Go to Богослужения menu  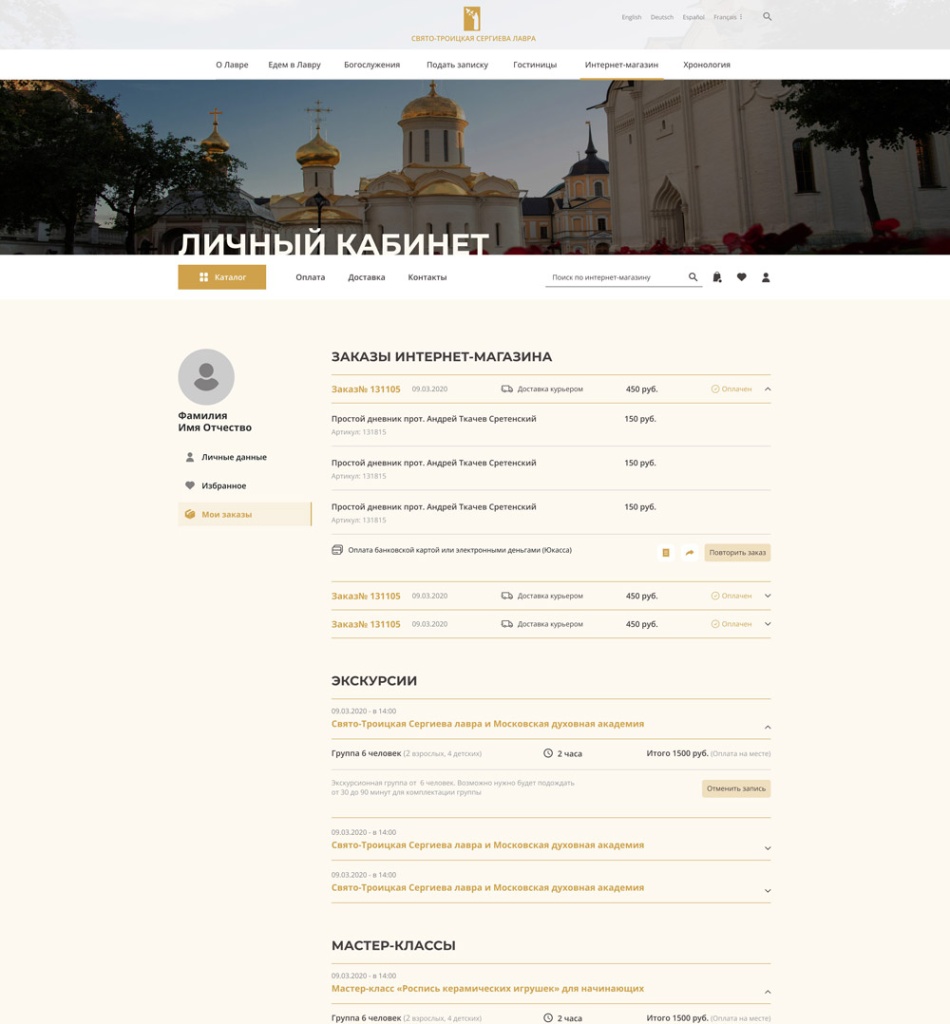click(372, 65)
